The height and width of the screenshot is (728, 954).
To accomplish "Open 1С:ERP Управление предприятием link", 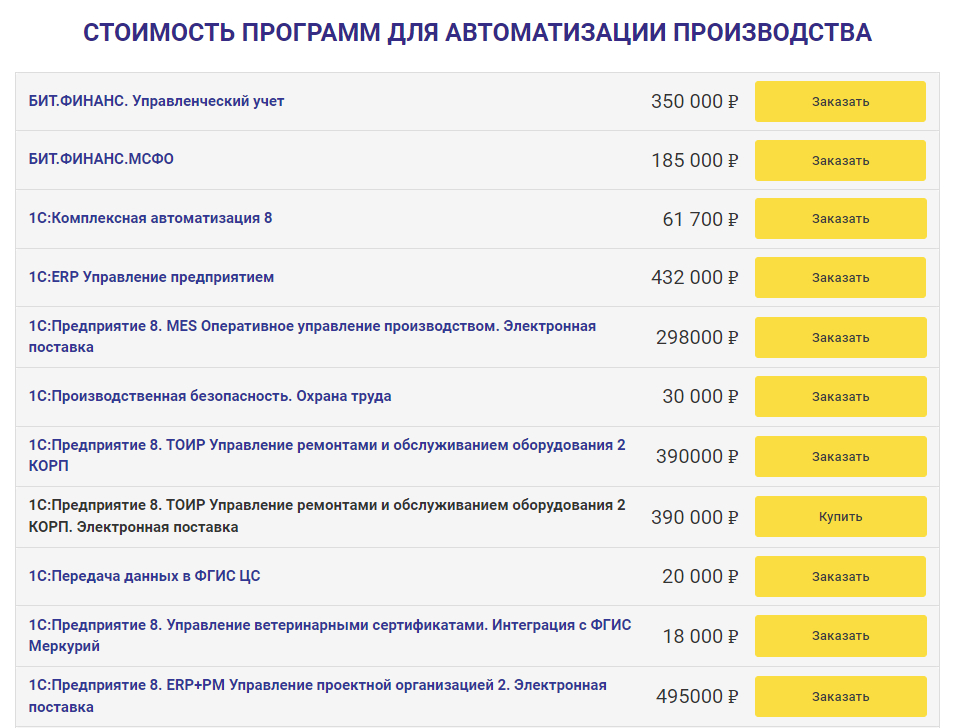I will [x=152, y=277].
